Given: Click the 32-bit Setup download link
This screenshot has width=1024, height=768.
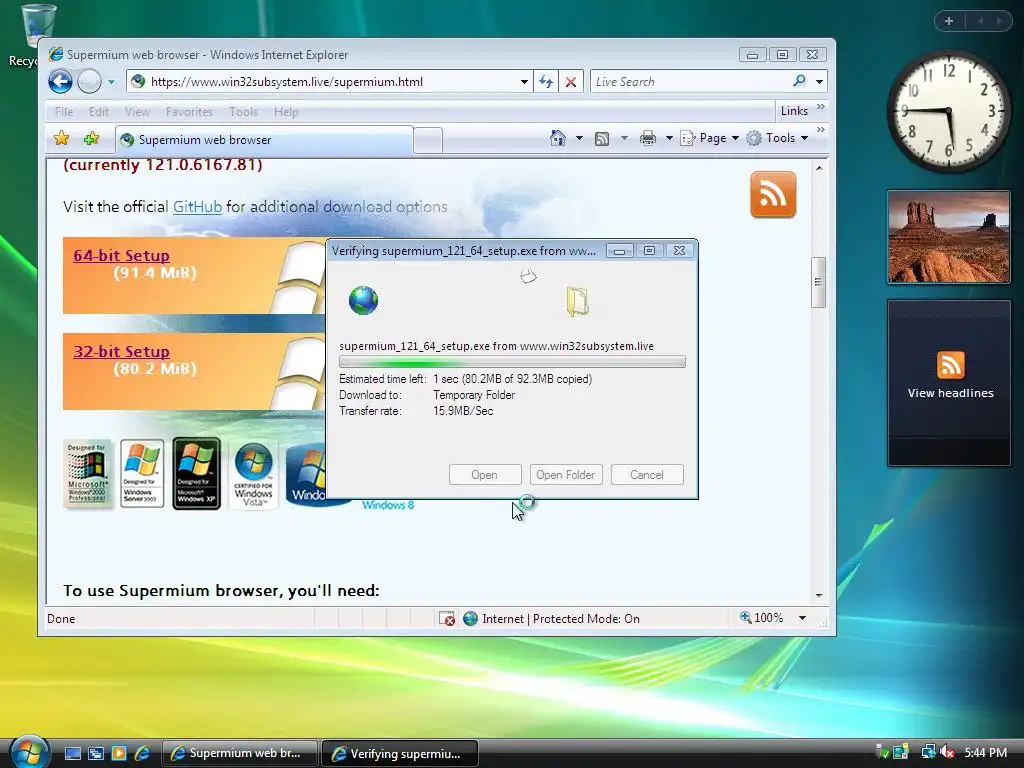Looking at the screenshot, I should click(x=121, y=351).
